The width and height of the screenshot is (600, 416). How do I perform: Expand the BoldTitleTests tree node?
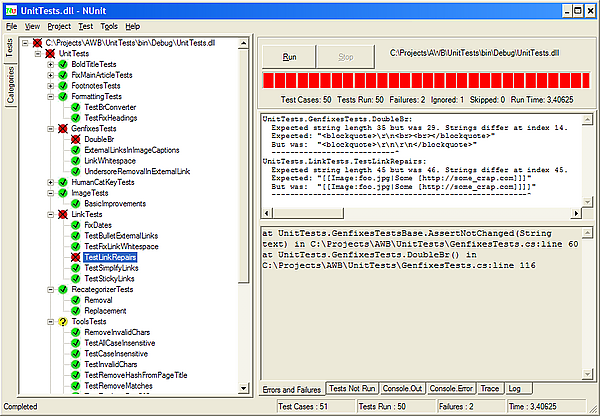coord(50,64)
